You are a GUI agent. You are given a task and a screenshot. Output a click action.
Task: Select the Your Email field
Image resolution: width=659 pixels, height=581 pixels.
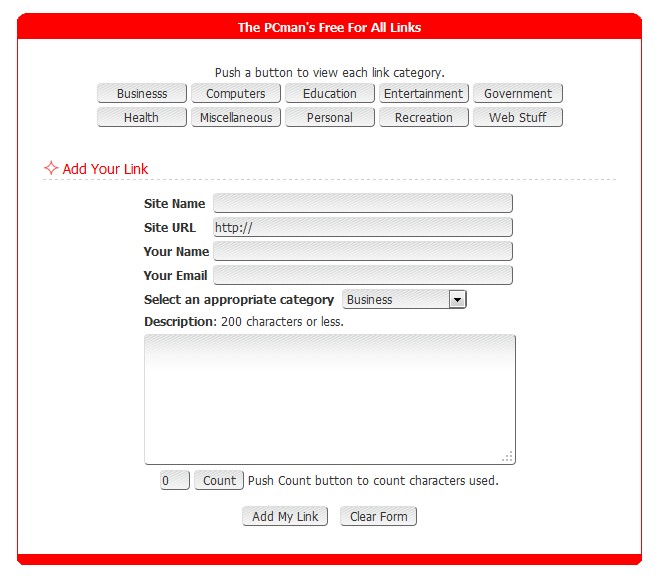point(363,275)
